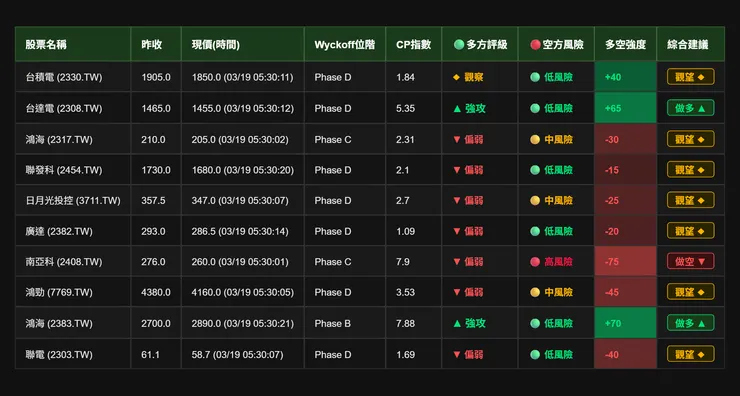Click the 做多 button in 2383.TW row
The height and width of the screenshot is (396, 740).
690,323
